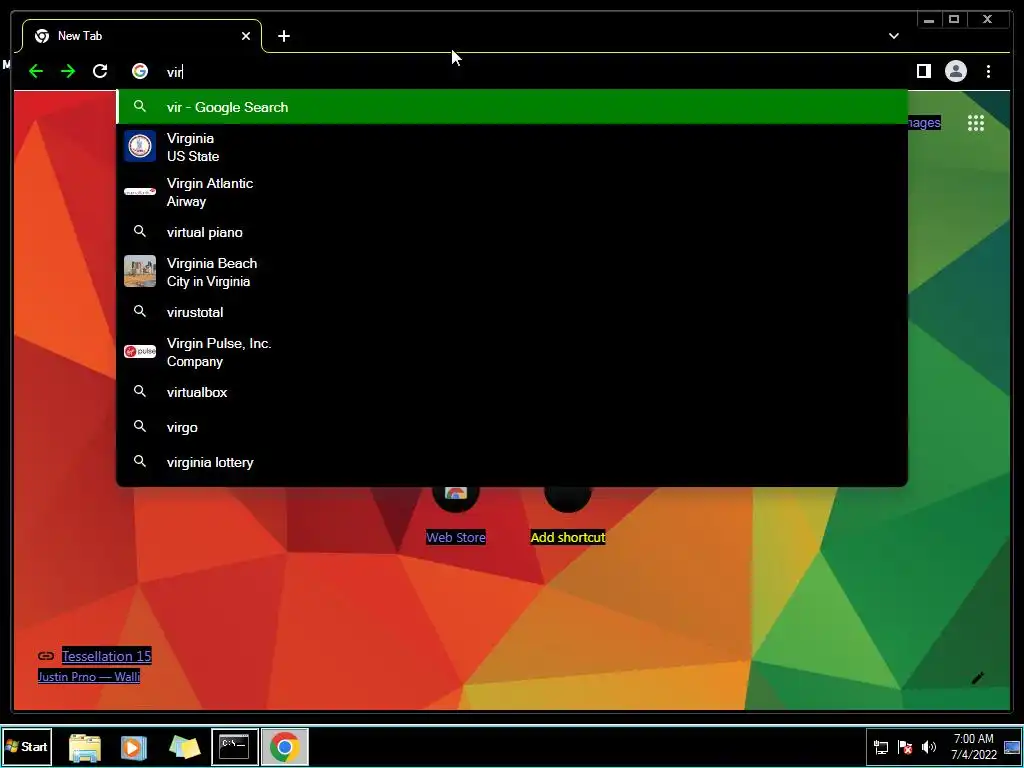Click search icon beside 'virtual piano'
The width and height of the screenshot is (1024, 768).
pyautogui.click(x=140, y=231)
